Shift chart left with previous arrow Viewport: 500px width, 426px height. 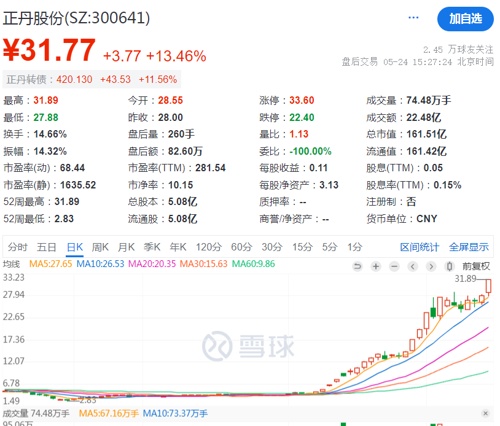tap(413, 266)
